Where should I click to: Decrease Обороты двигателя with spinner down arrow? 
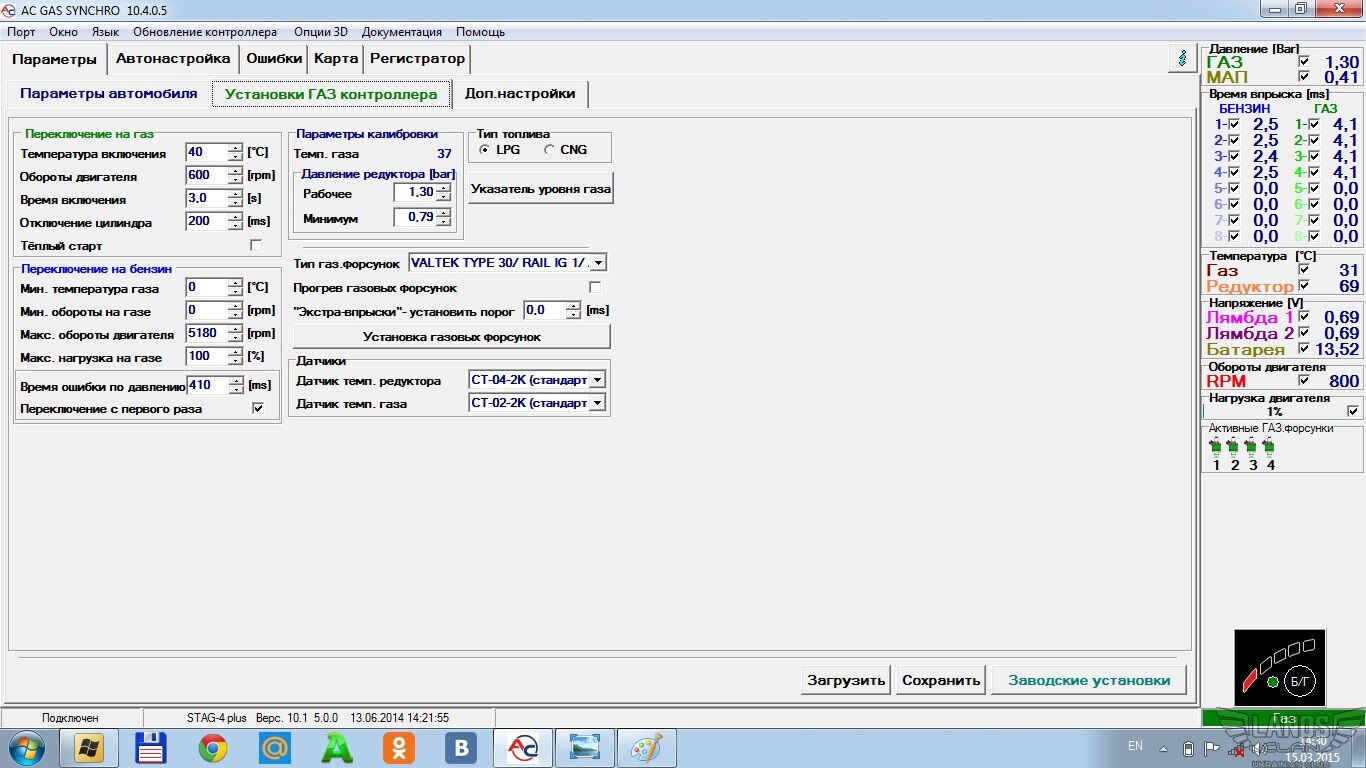[235, 180]
